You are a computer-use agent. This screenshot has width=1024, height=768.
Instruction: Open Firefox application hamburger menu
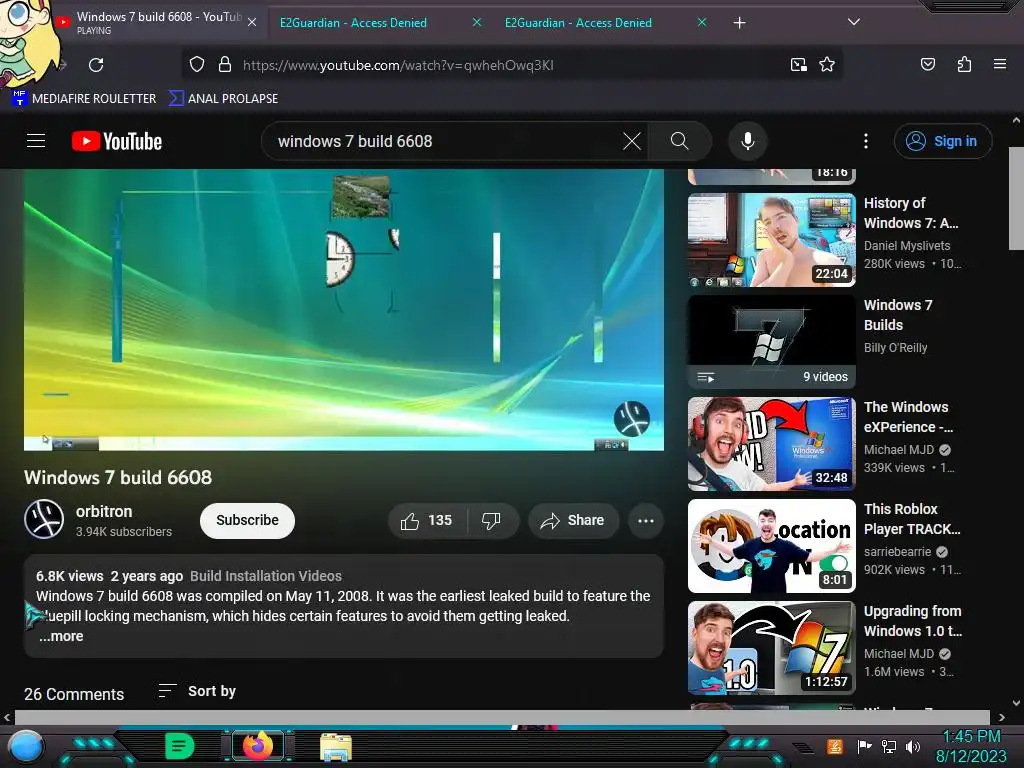click(999, 64)
